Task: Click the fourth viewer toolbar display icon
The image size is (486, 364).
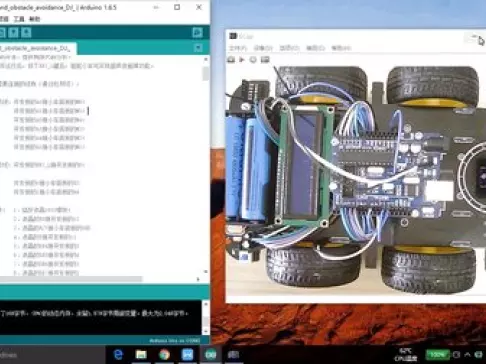Action: click(x=265, y=59)
